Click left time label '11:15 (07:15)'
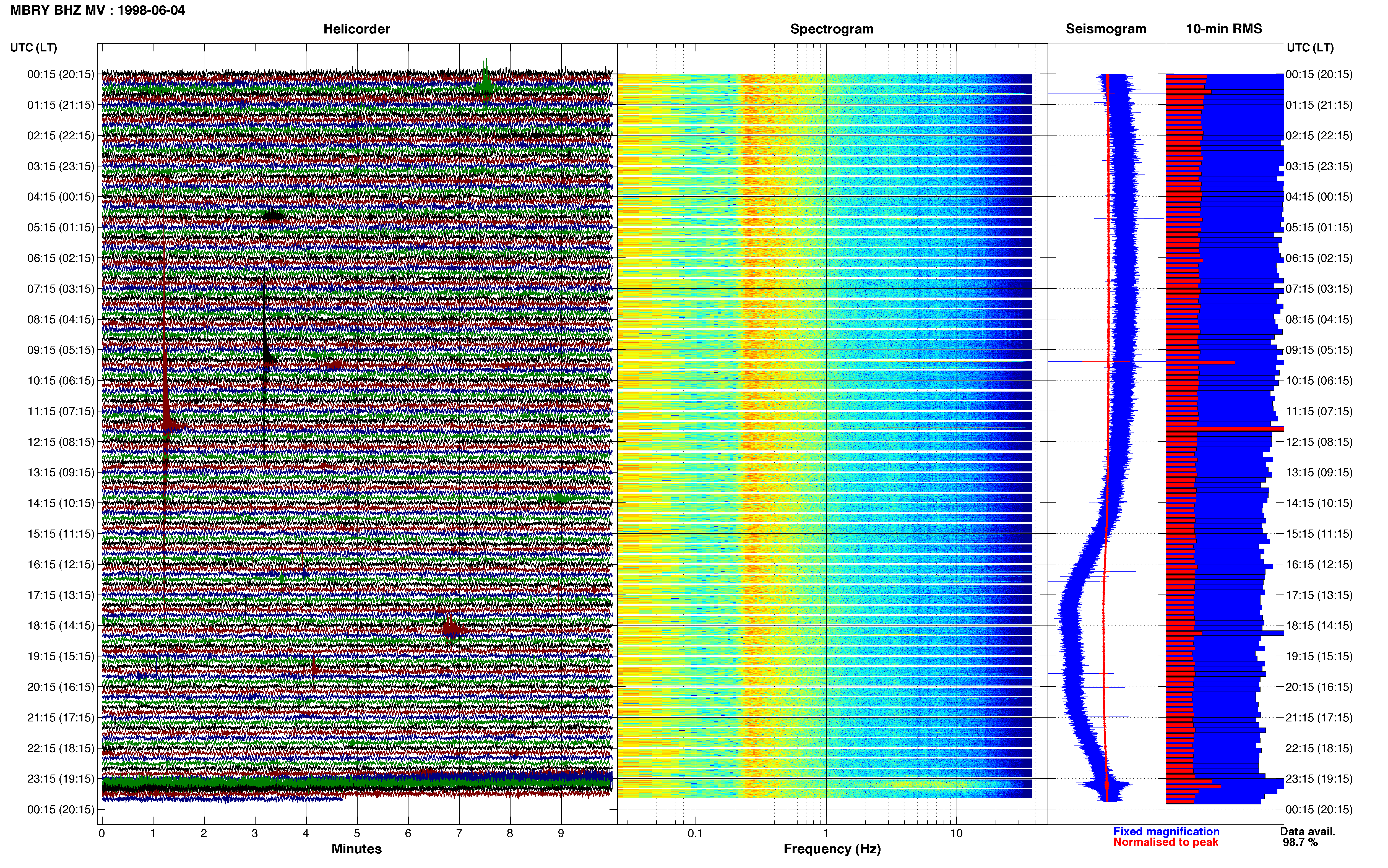The width and height of the screenshot is (1388, 868). 60,411
